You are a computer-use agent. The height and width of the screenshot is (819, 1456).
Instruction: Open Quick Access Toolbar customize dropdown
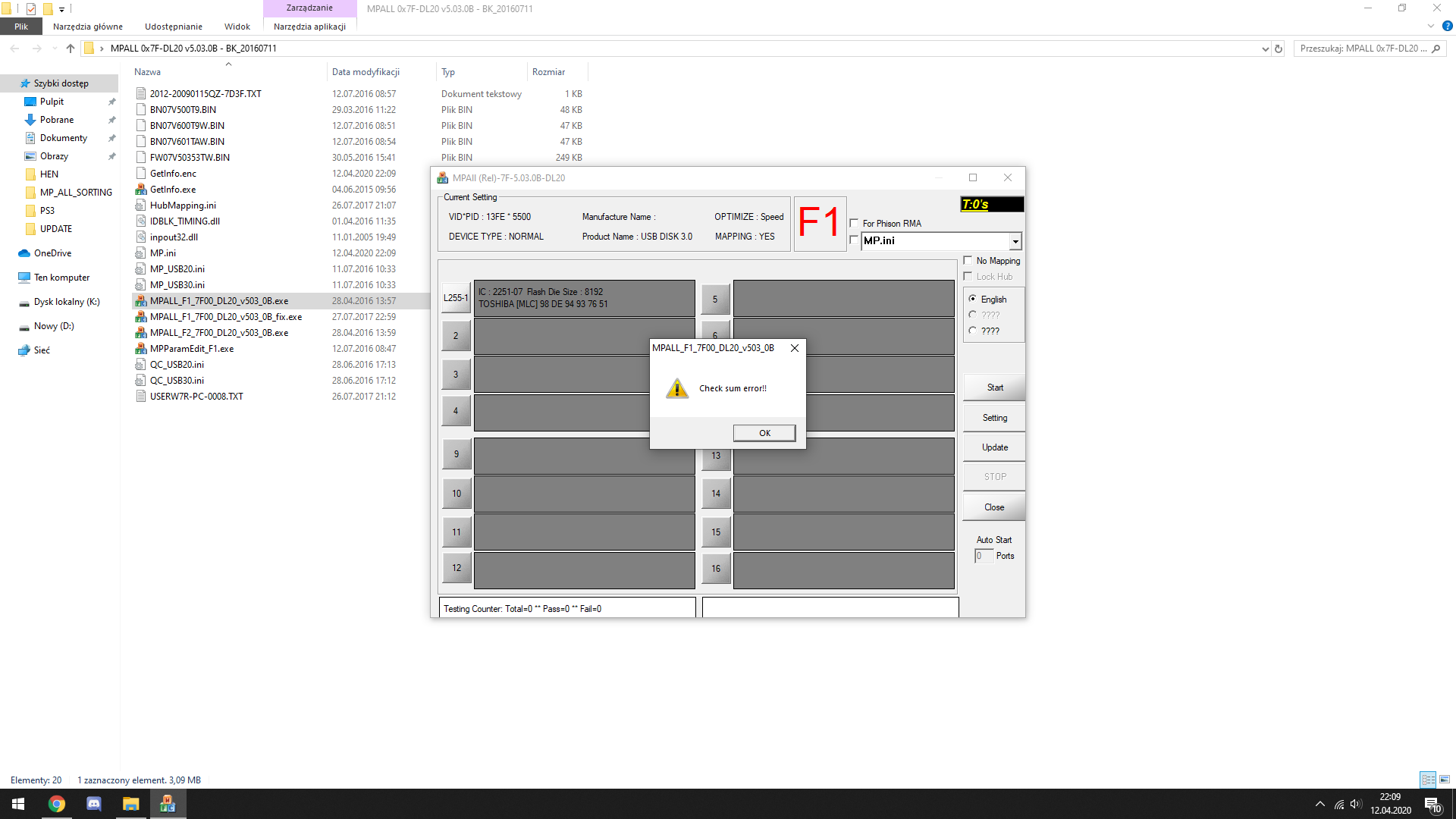pos(61,9)
